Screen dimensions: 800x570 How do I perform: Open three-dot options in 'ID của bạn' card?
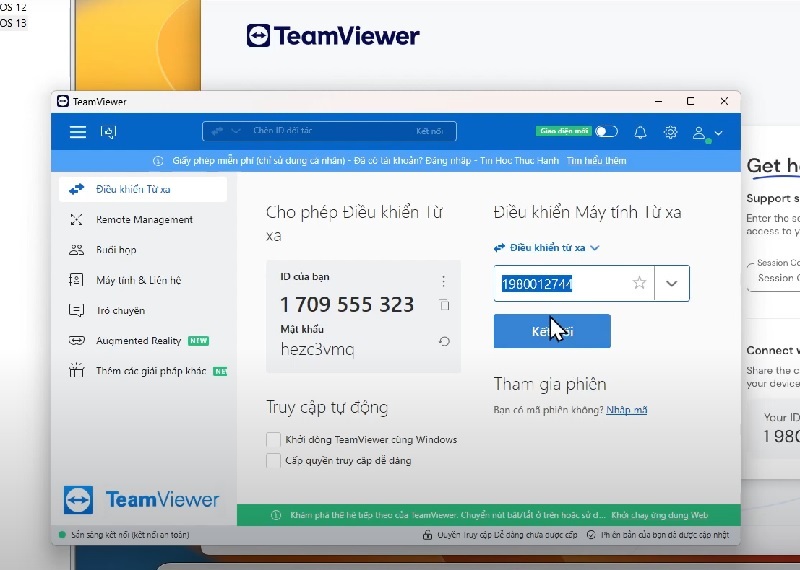point(443,281)
